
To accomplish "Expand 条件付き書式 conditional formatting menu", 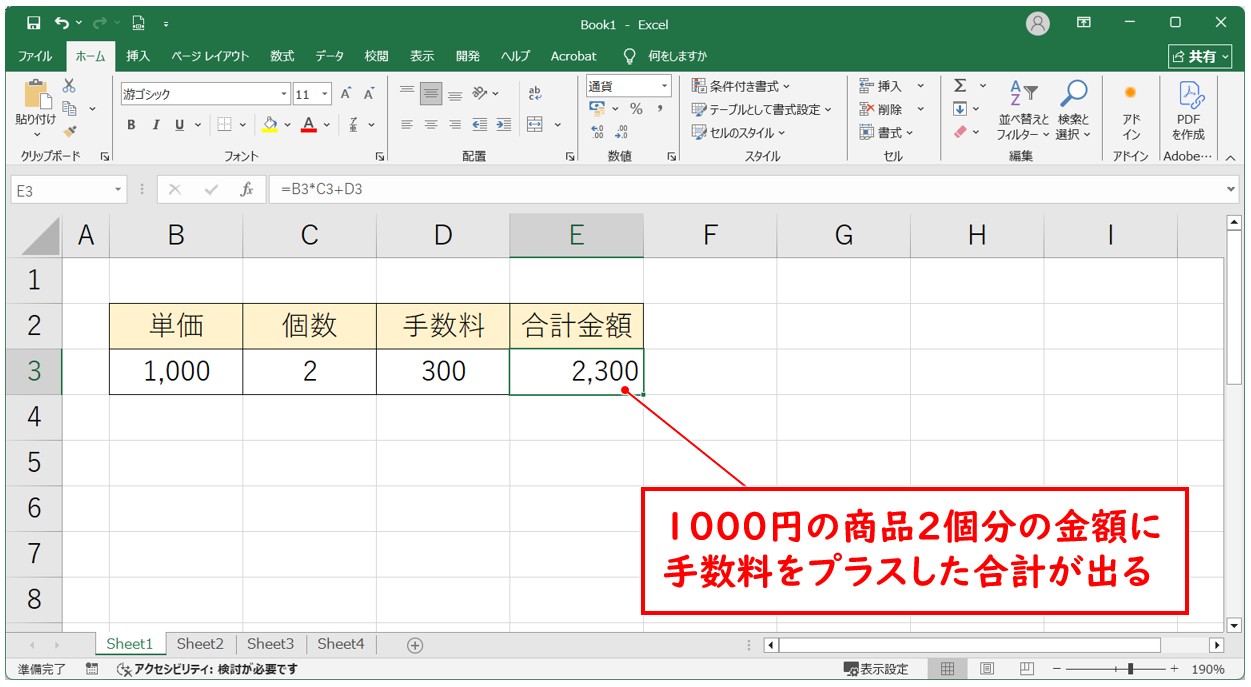I will (x=741, y=86).
